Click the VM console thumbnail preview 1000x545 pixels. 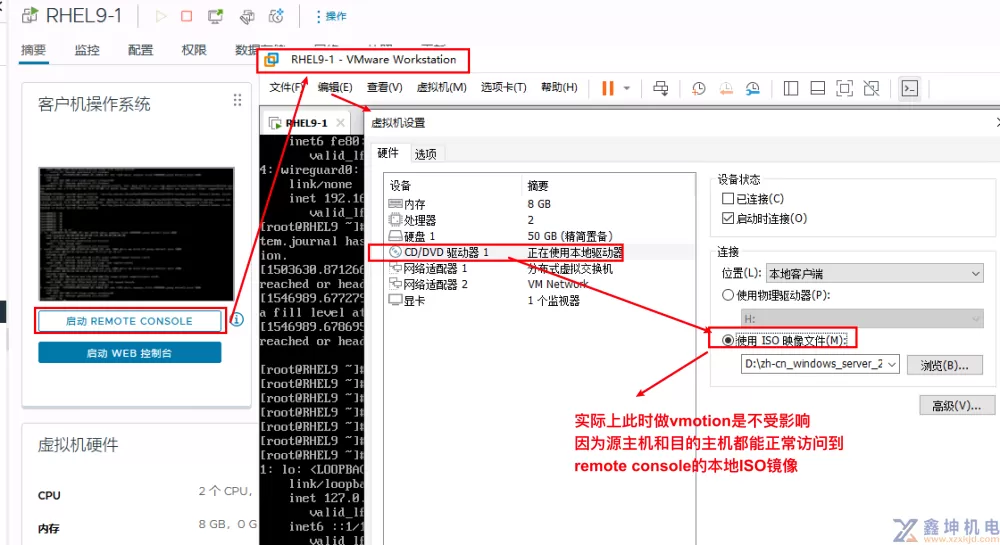point(136,234)
